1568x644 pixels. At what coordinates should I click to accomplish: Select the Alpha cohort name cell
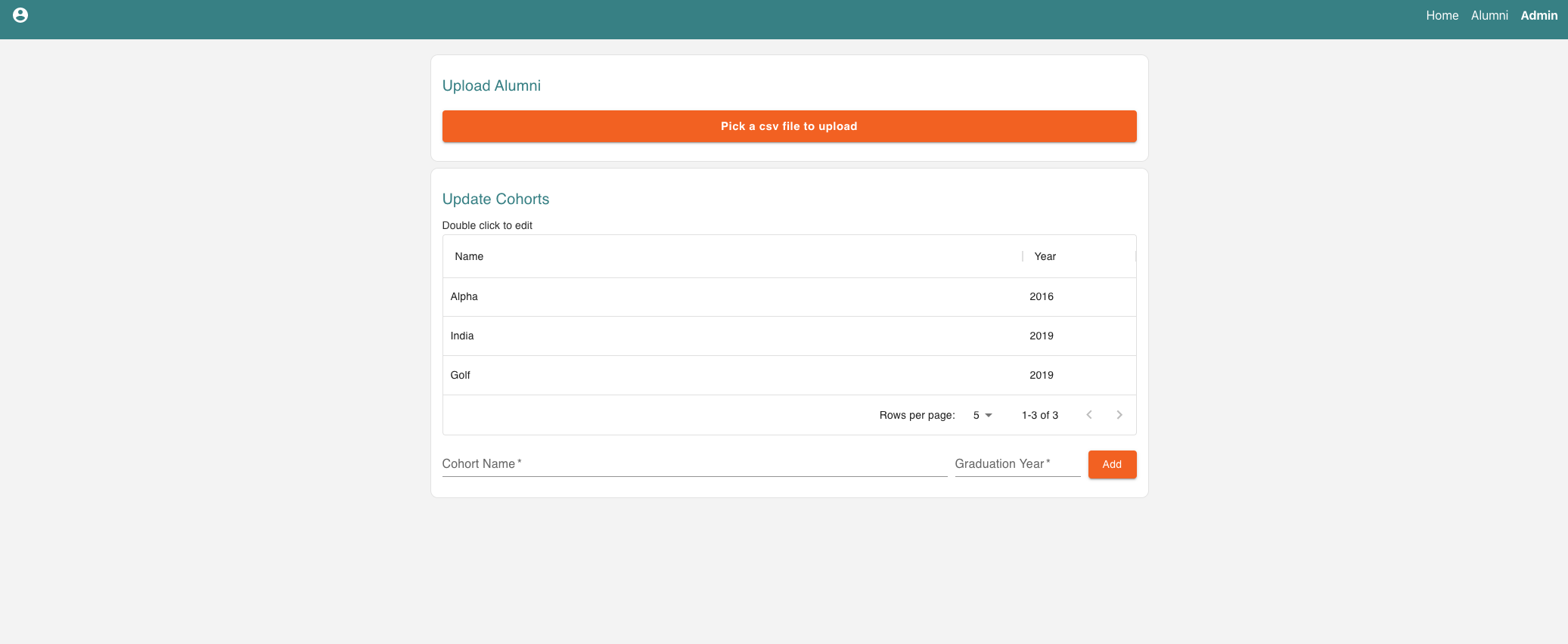(732, 296)
